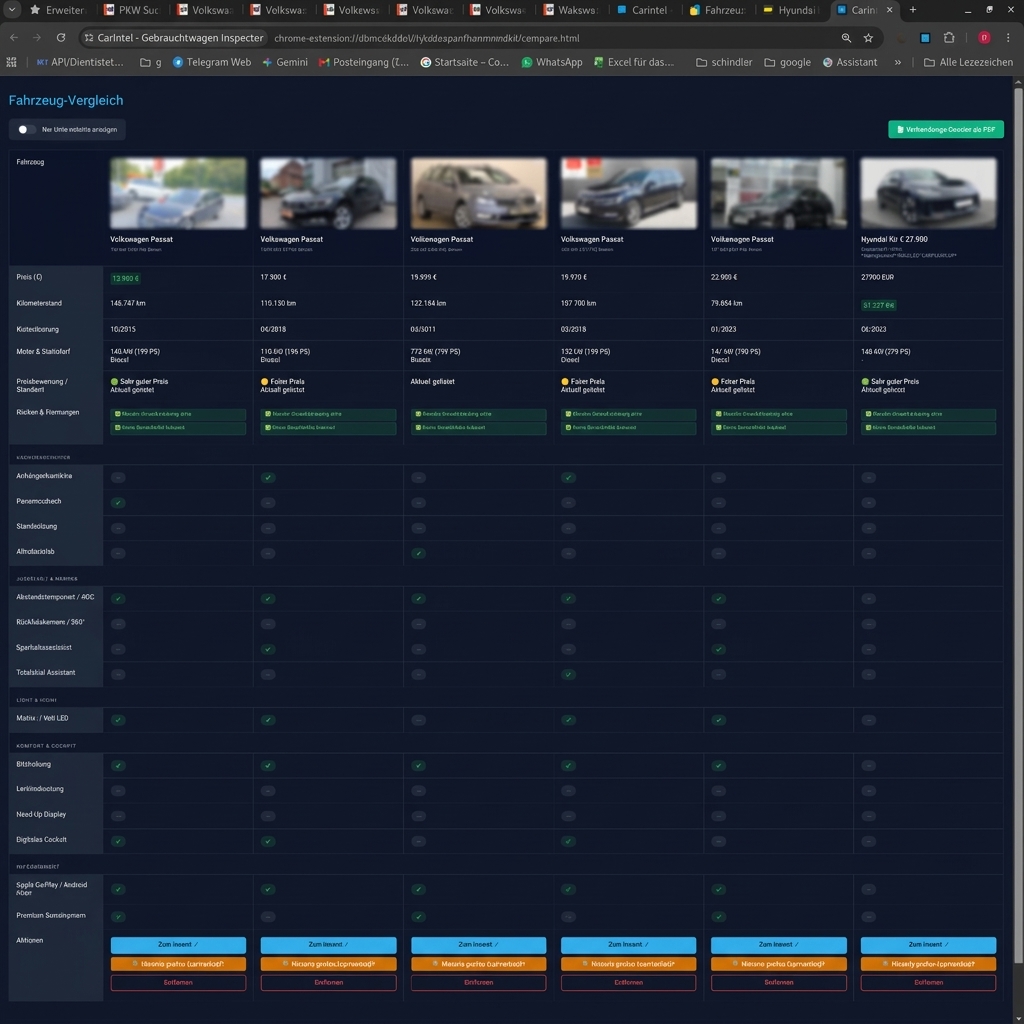Open the Extensions puzzle icon
The image size is (1024, 1024).
[949, 38]
